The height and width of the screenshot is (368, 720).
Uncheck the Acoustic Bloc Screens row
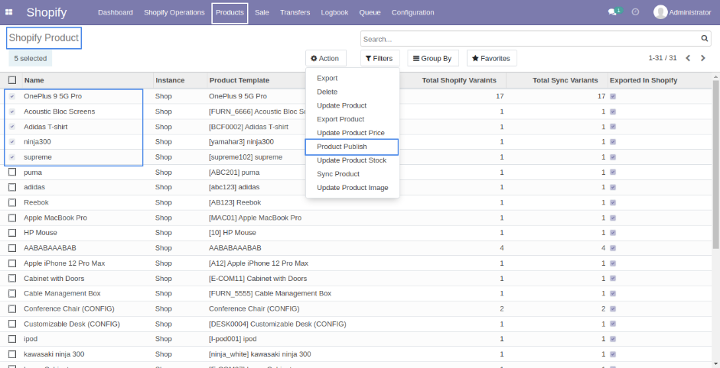[12, 112]
